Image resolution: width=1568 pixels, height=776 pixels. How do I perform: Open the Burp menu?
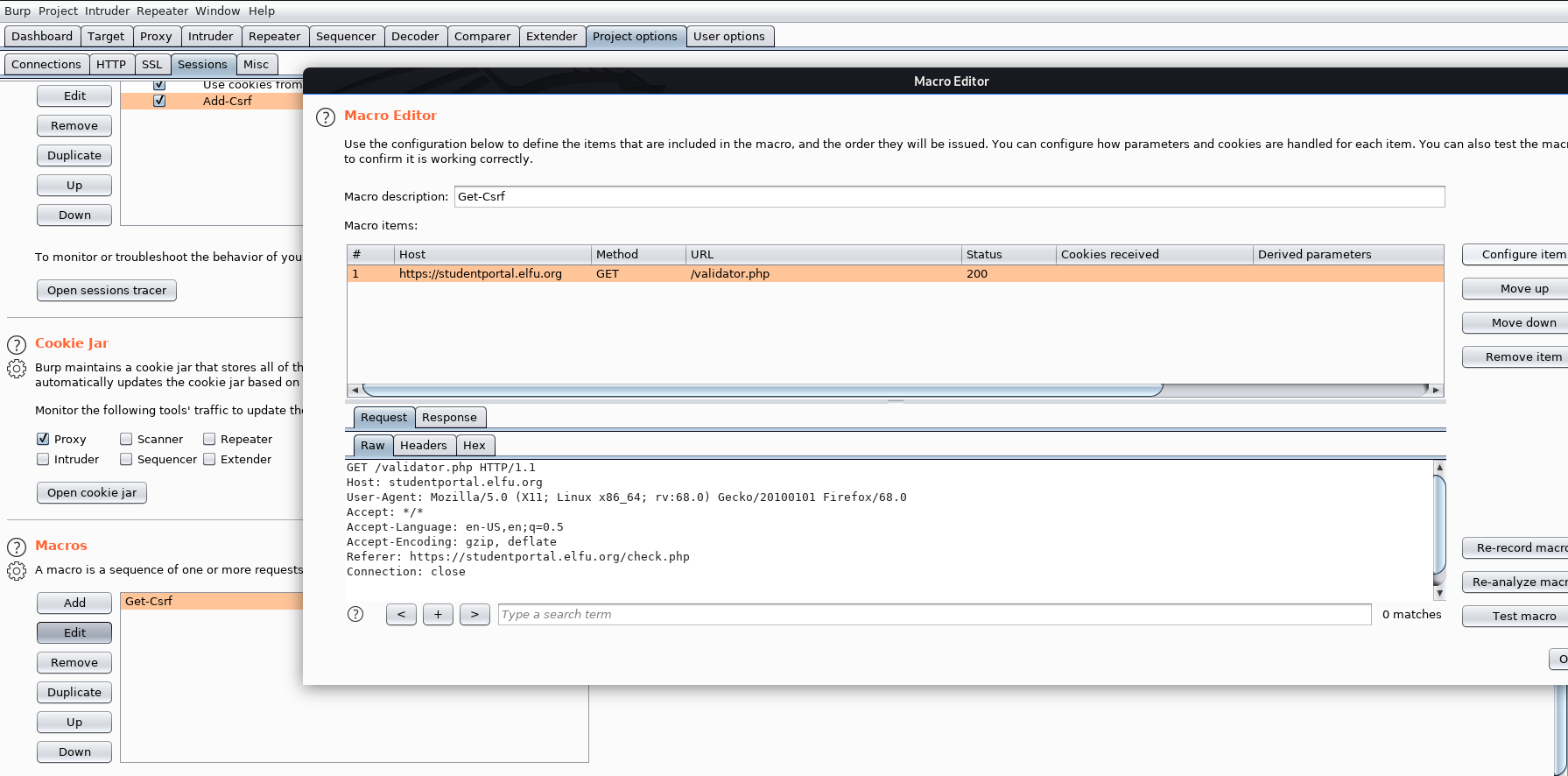[18, 11]
